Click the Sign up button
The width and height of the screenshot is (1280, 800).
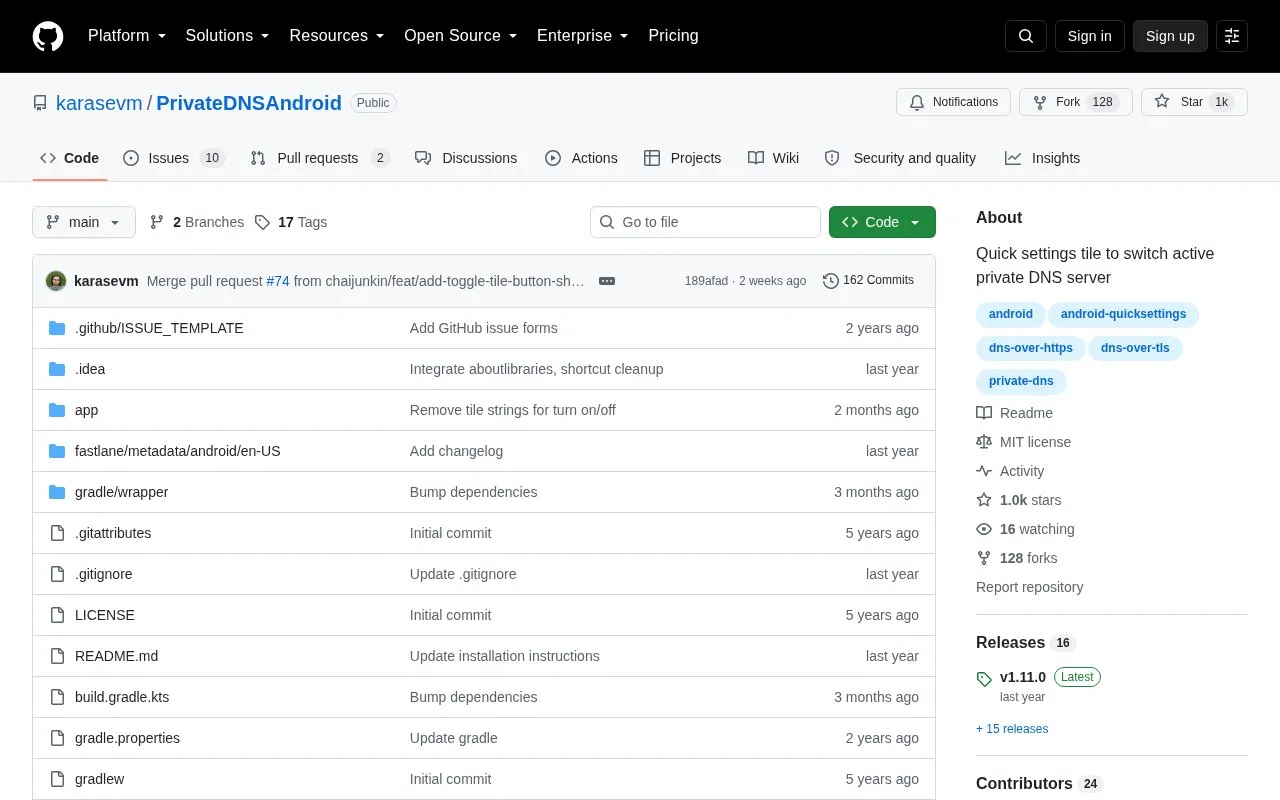click(1170, 36)
